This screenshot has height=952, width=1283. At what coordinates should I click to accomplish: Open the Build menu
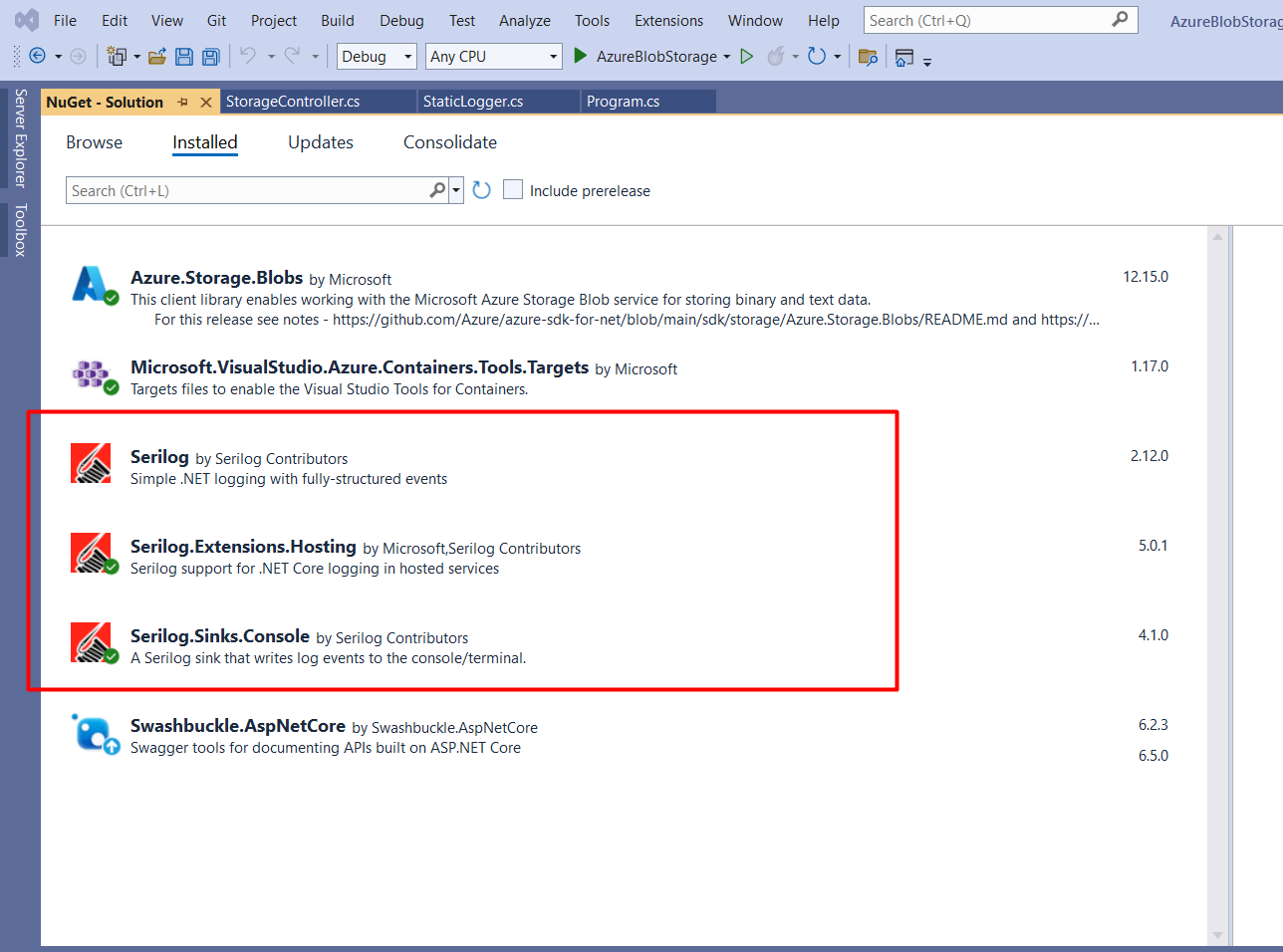pyautogui.click(x=338, y=20)
